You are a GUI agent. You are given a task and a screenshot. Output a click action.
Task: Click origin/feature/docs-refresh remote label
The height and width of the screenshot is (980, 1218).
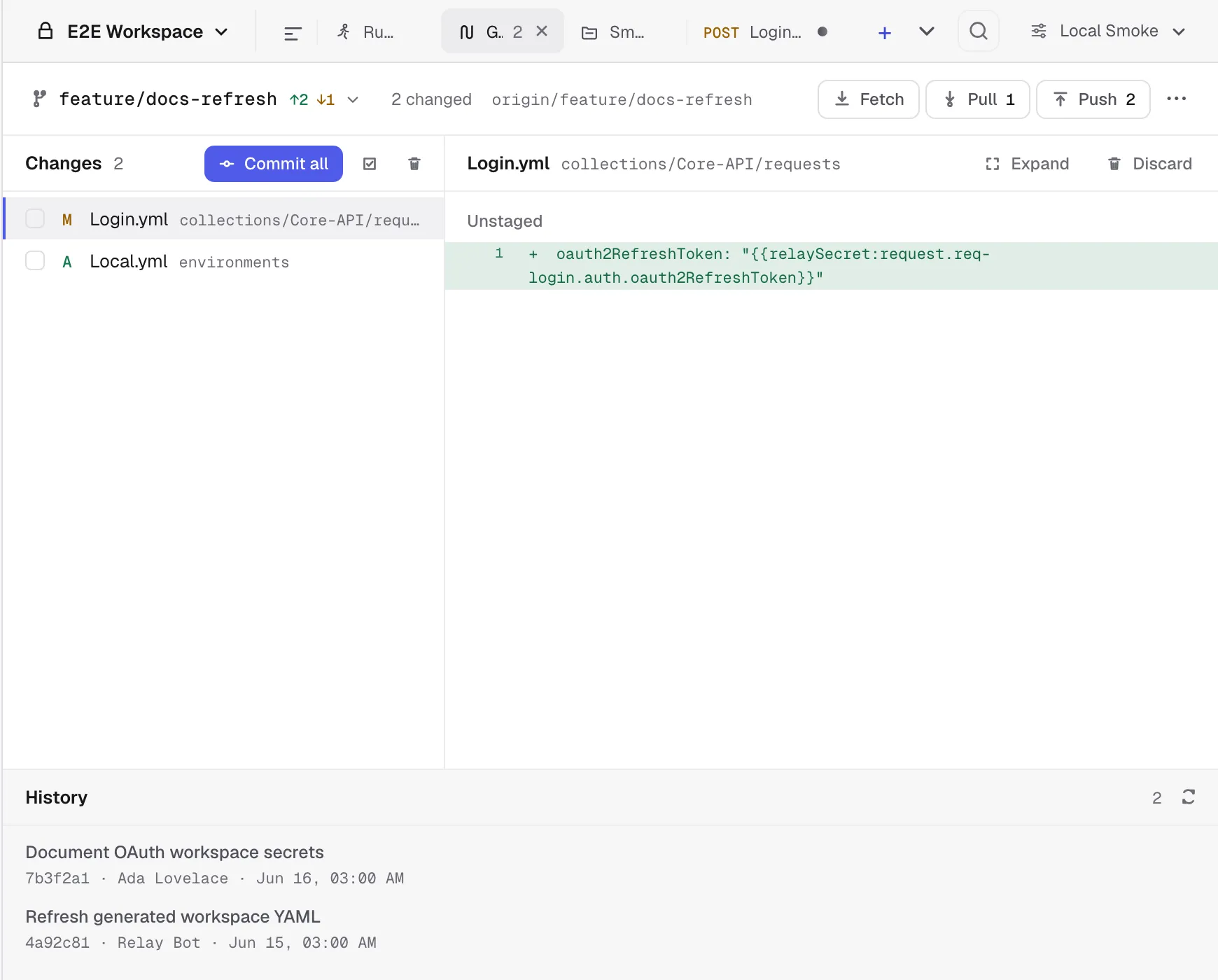point(622,100)
